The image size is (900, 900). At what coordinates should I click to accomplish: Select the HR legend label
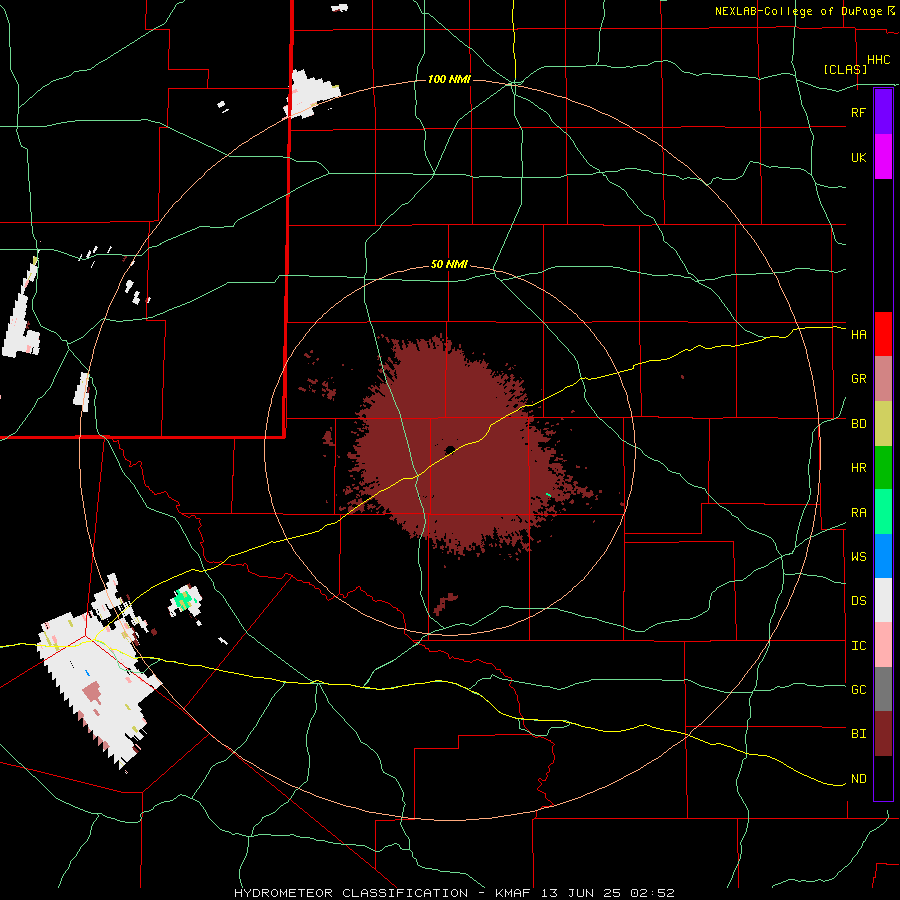tap(858, 468)
